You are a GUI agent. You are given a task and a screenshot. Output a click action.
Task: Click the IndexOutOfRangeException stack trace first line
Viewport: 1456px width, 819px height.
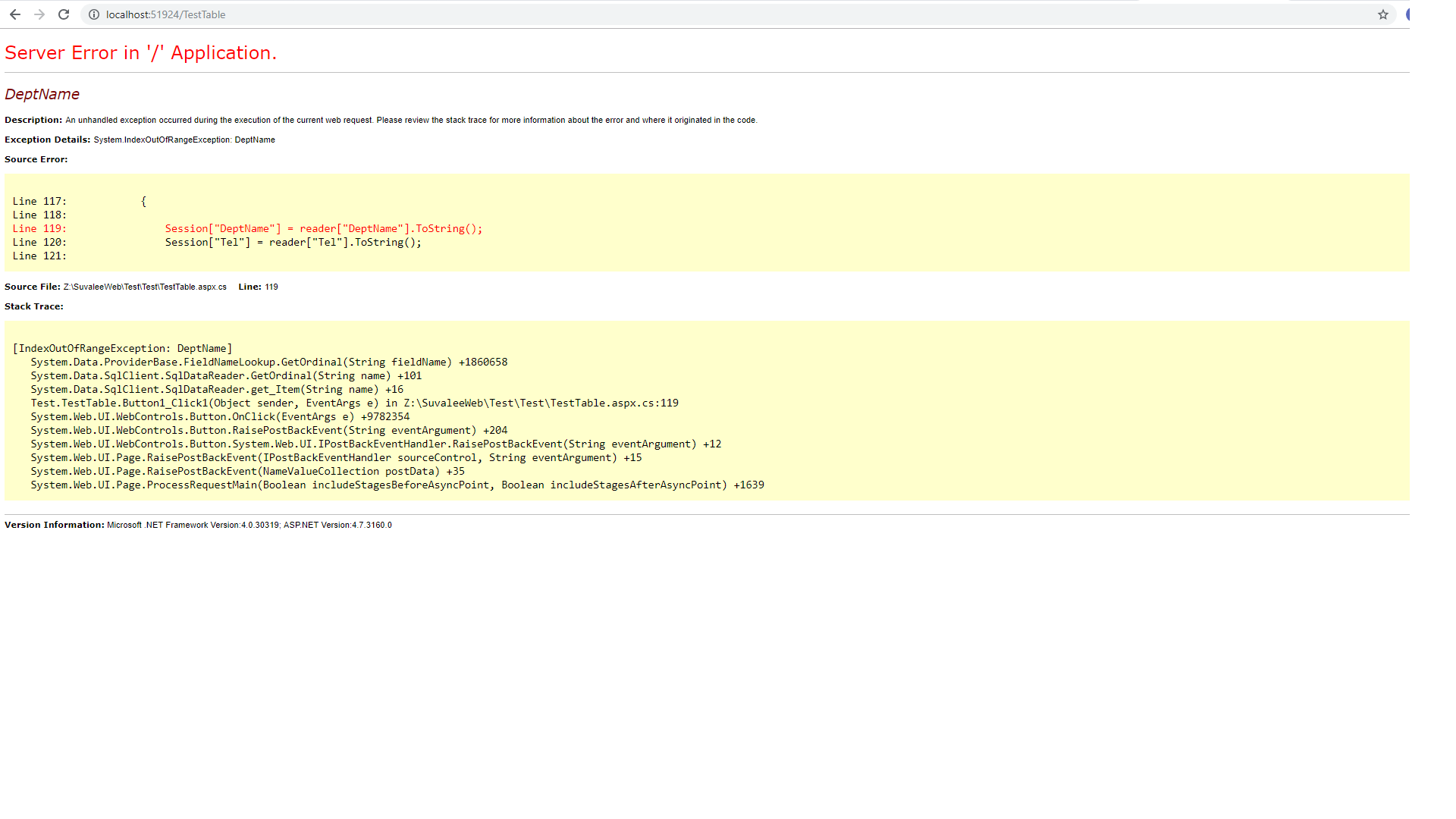(x=122, y=348)
